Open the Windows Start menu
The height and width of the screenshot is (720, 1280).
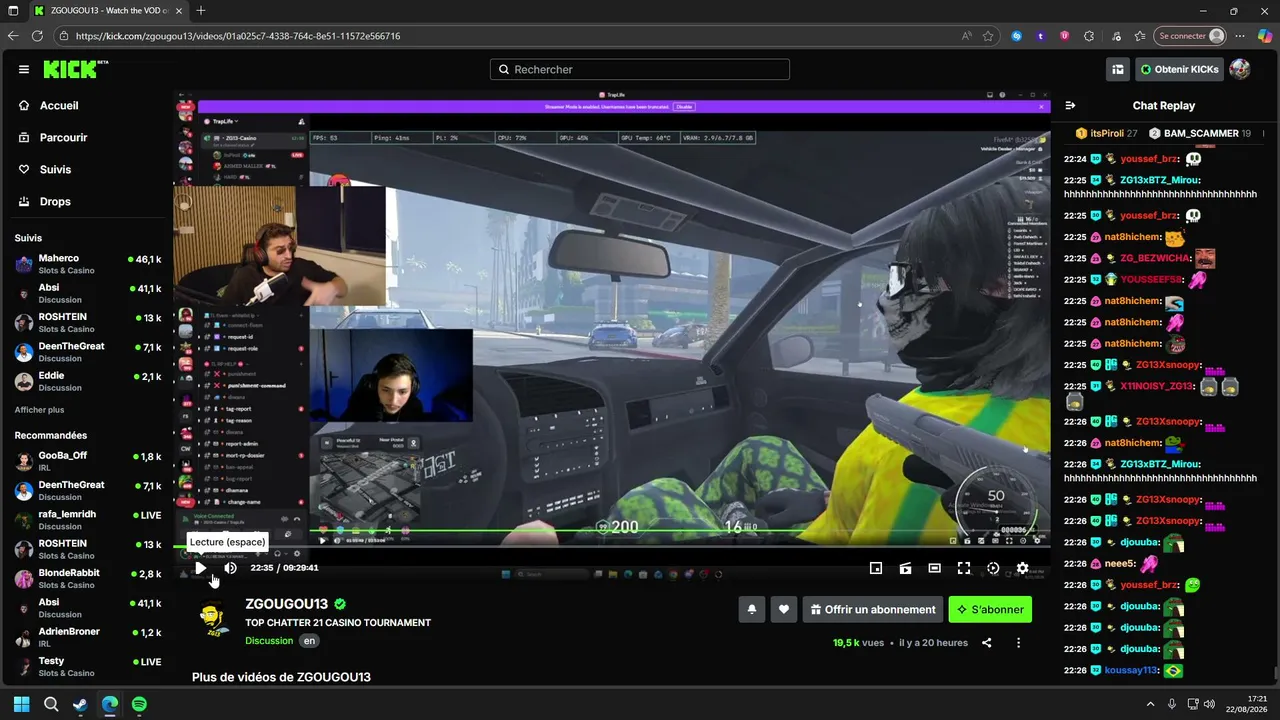(x=22, y=704)
